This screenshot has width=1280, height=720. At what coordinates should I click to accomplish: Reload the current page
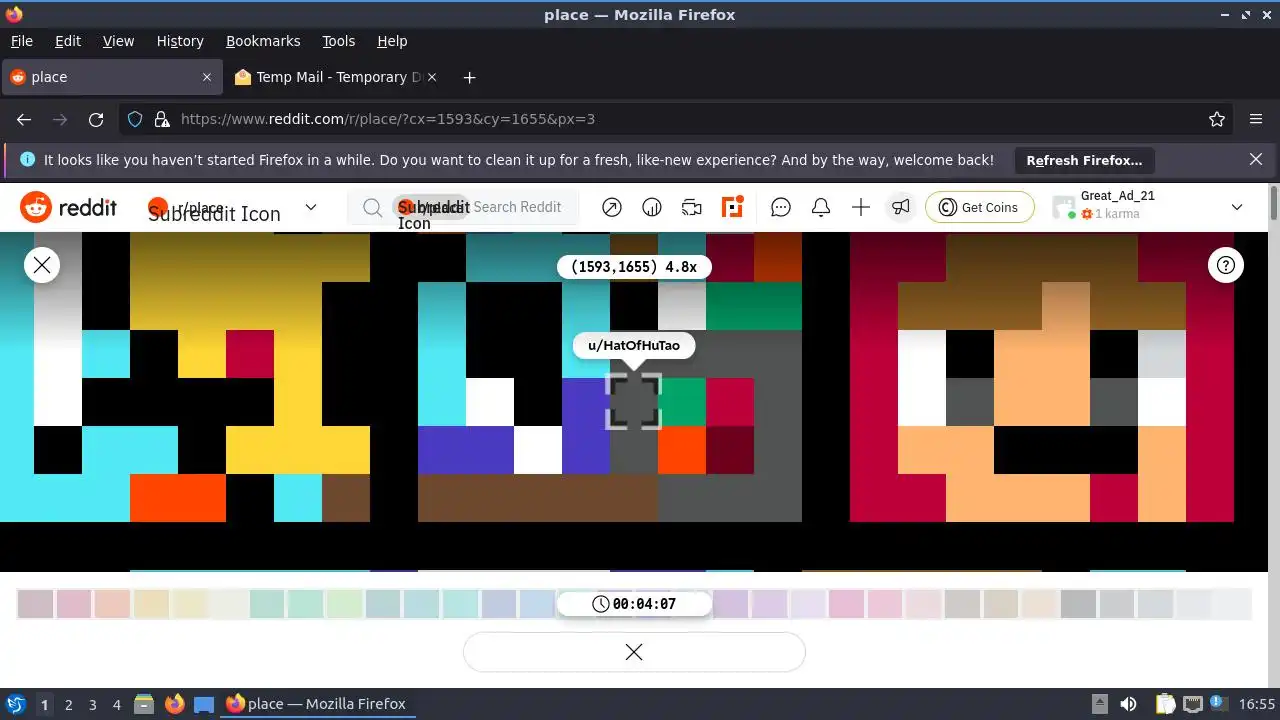click(96, 119)
